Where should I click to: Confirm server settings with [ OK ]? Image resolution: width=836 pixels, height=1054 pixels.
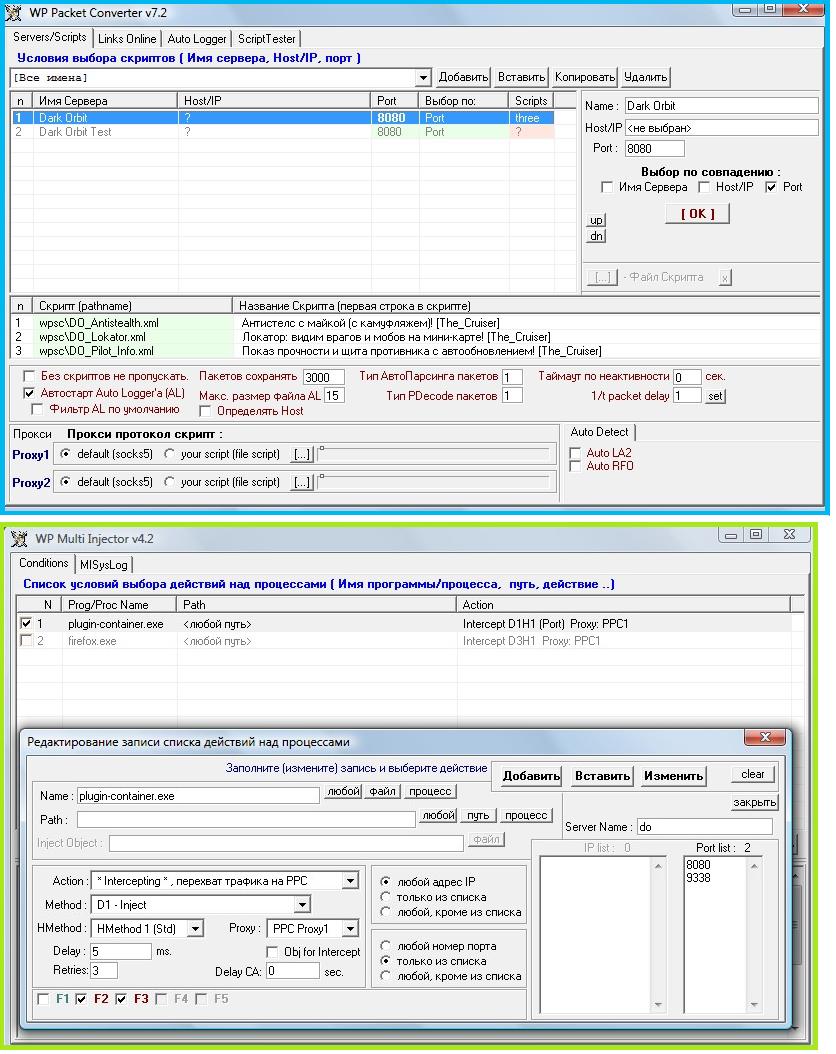point(698,214)
